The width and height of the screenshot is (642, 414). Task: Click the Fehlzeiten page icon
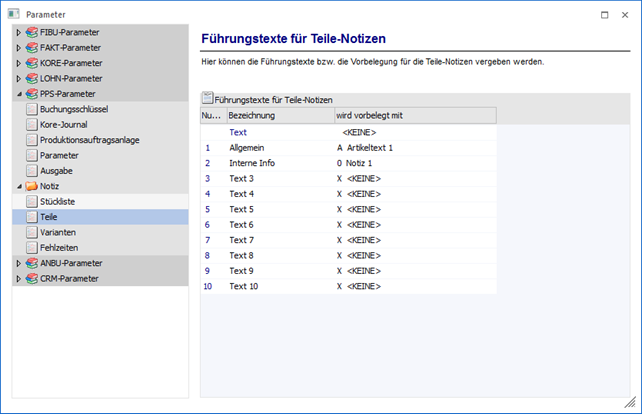(x=33, y=247)
